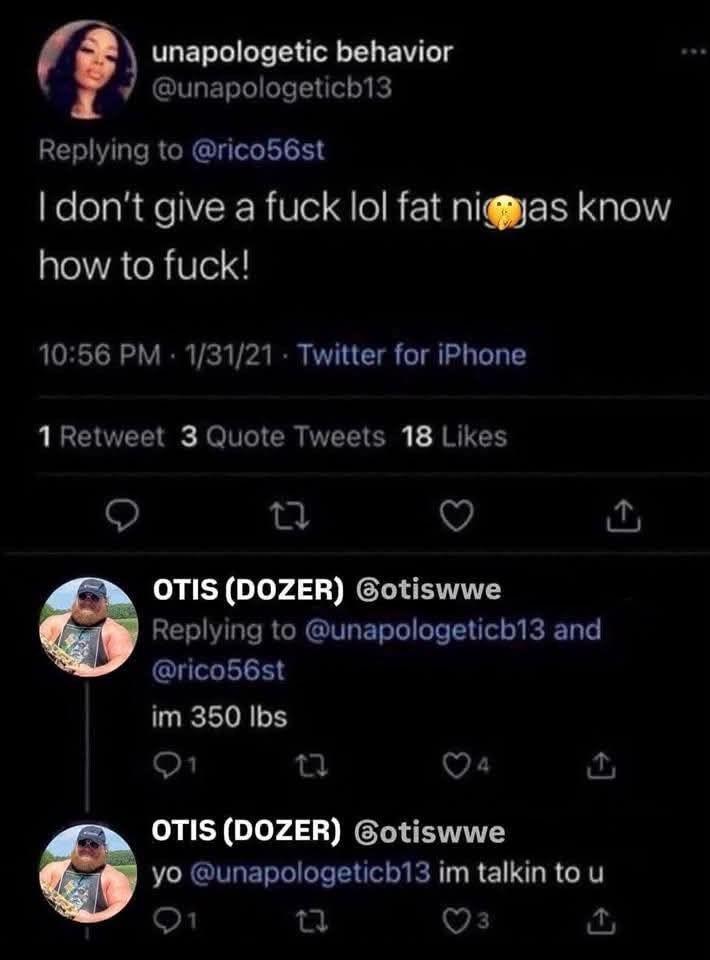View the 3 Quote Tweets list
Image resolution: width=710 pixels, height=960 pixels.
click(x=283, y=437)
